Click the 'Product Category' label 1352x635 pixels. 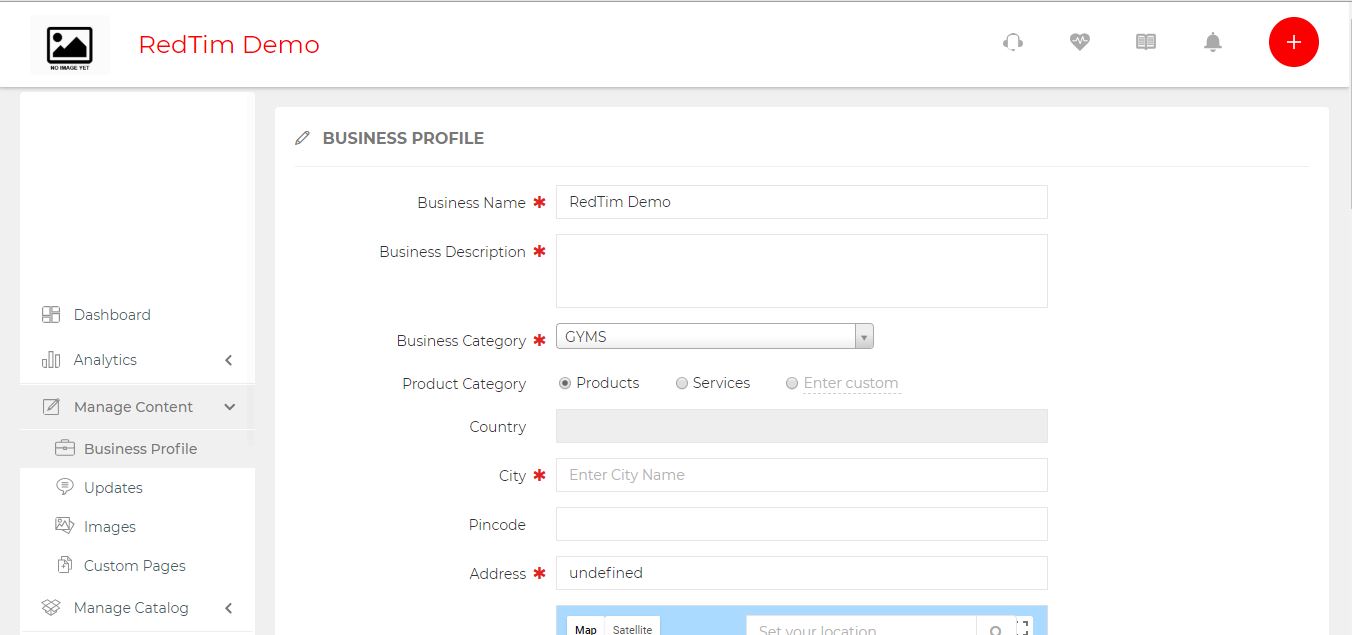point(464,384)
